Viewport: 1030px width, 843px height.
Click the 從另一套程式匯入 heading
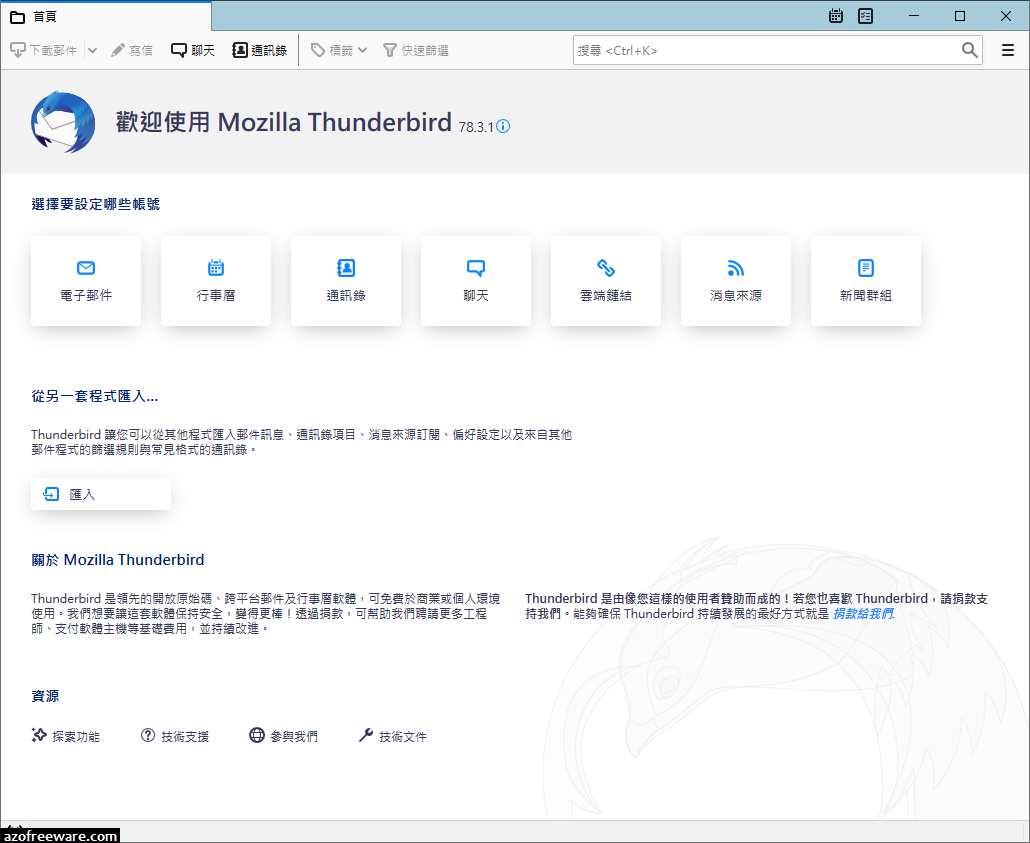[95, 396]
